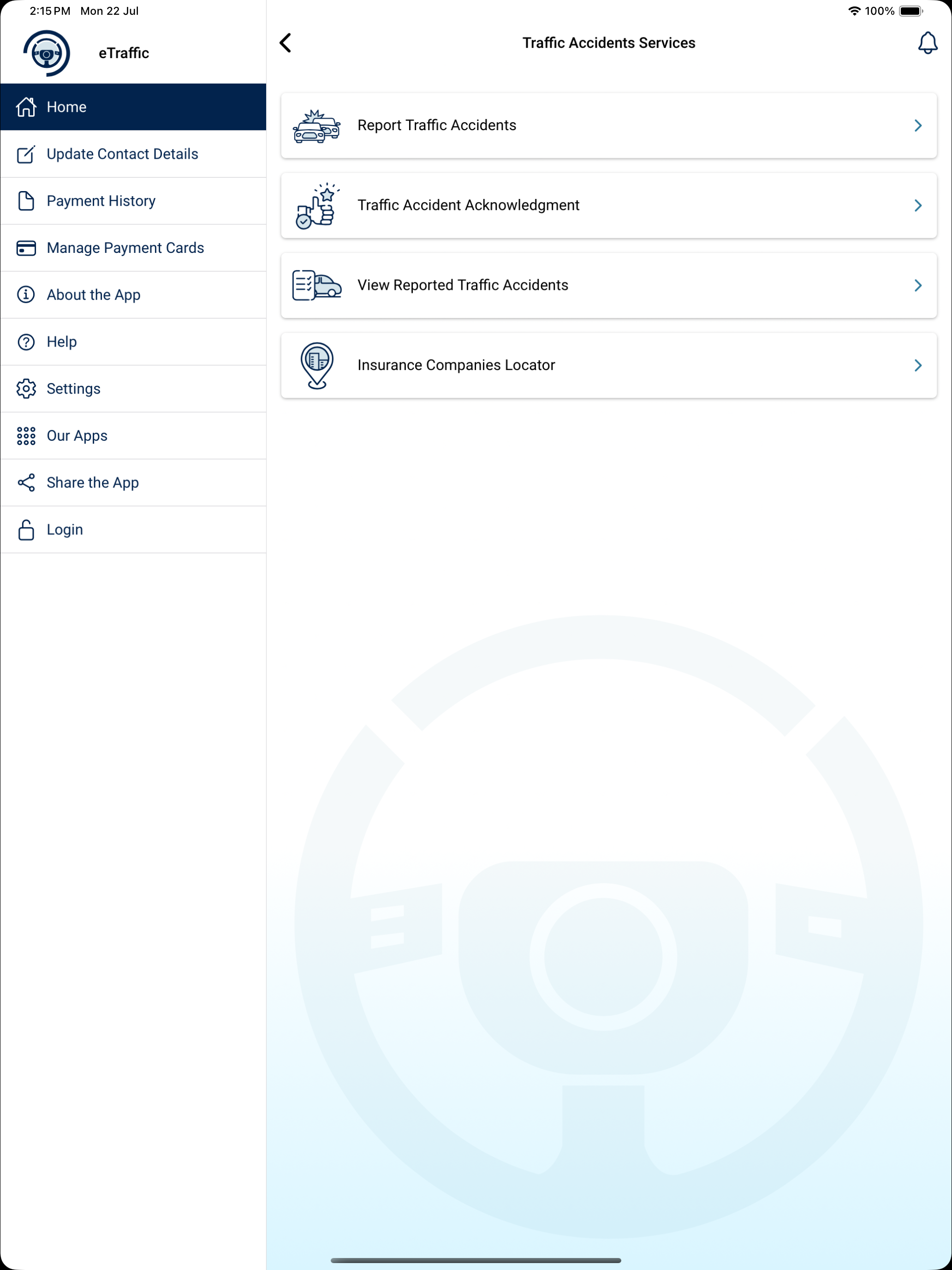Tap the 100% battery percentage text
The width and height of the screenshot is (952, 1270).
[x=879, y=11]
